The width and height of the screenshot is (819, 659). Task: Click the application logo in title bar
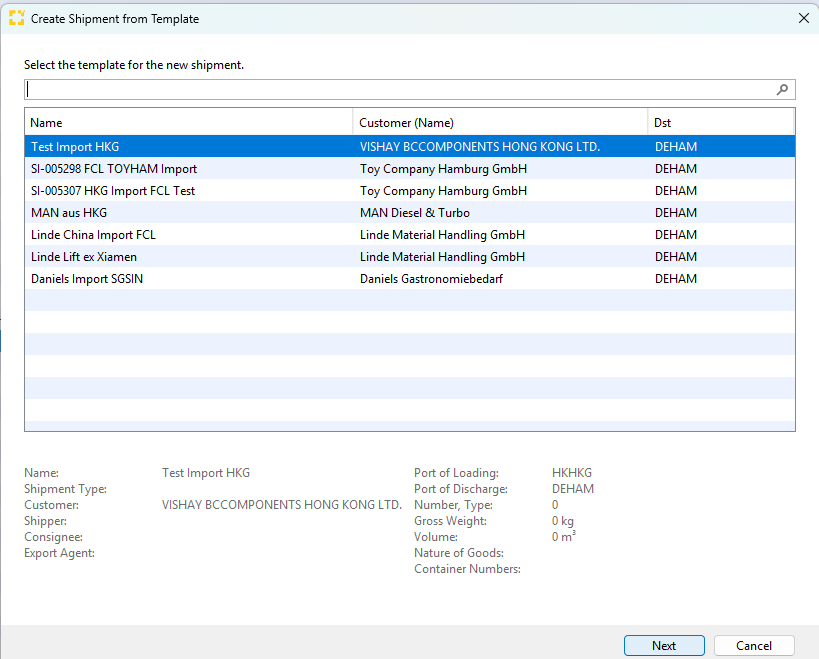16,18
